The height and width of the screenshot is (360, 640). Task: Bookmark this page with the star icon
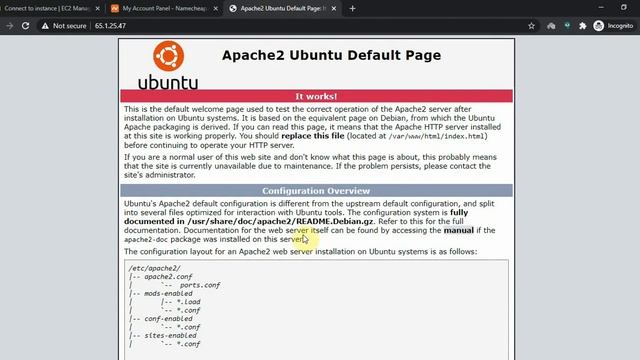click(x=531, y=26)
